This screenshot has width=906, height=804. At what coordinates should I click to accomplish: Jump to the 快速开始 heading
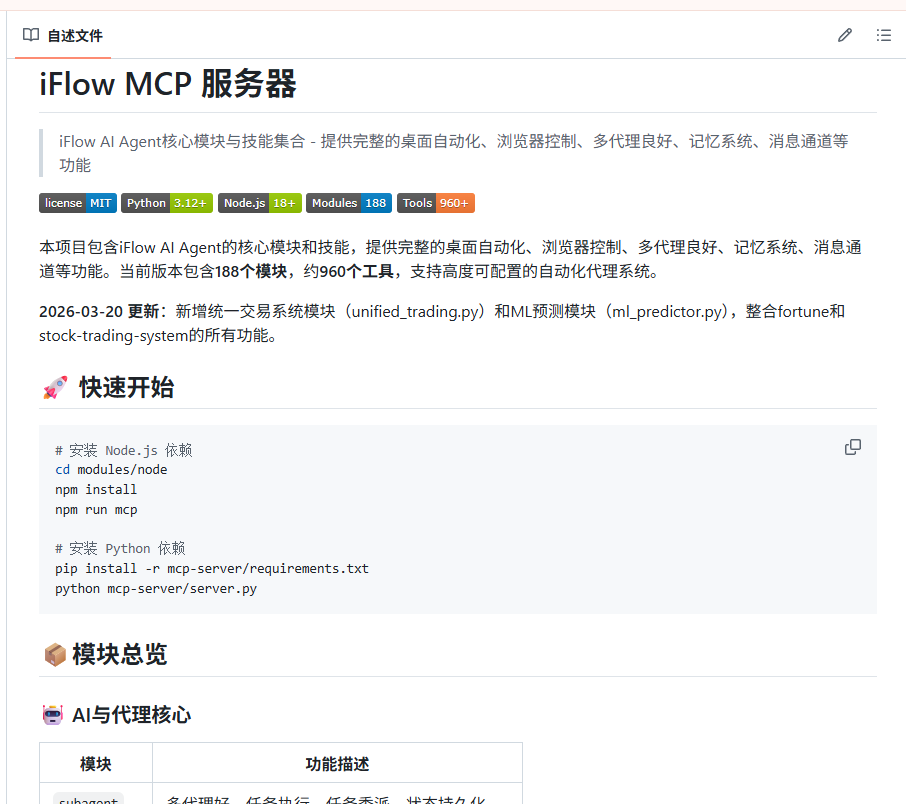point(126,388)
